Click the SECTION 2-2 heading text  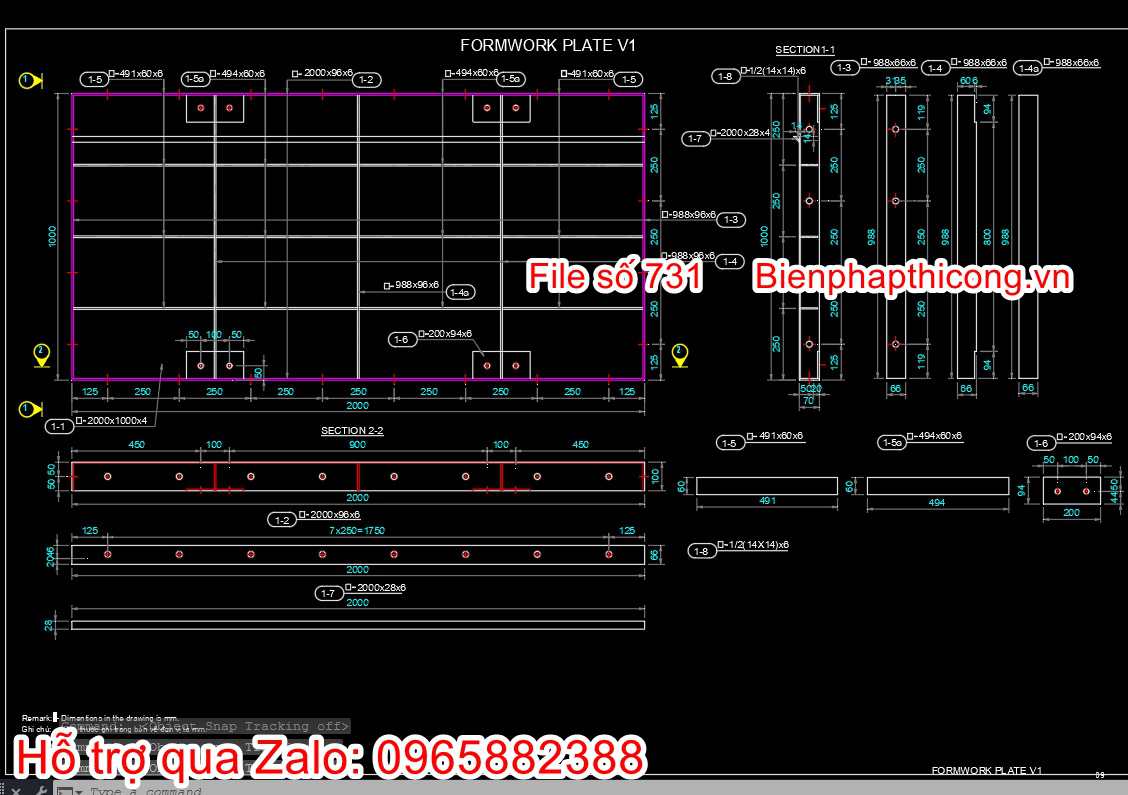pos(353,430)
